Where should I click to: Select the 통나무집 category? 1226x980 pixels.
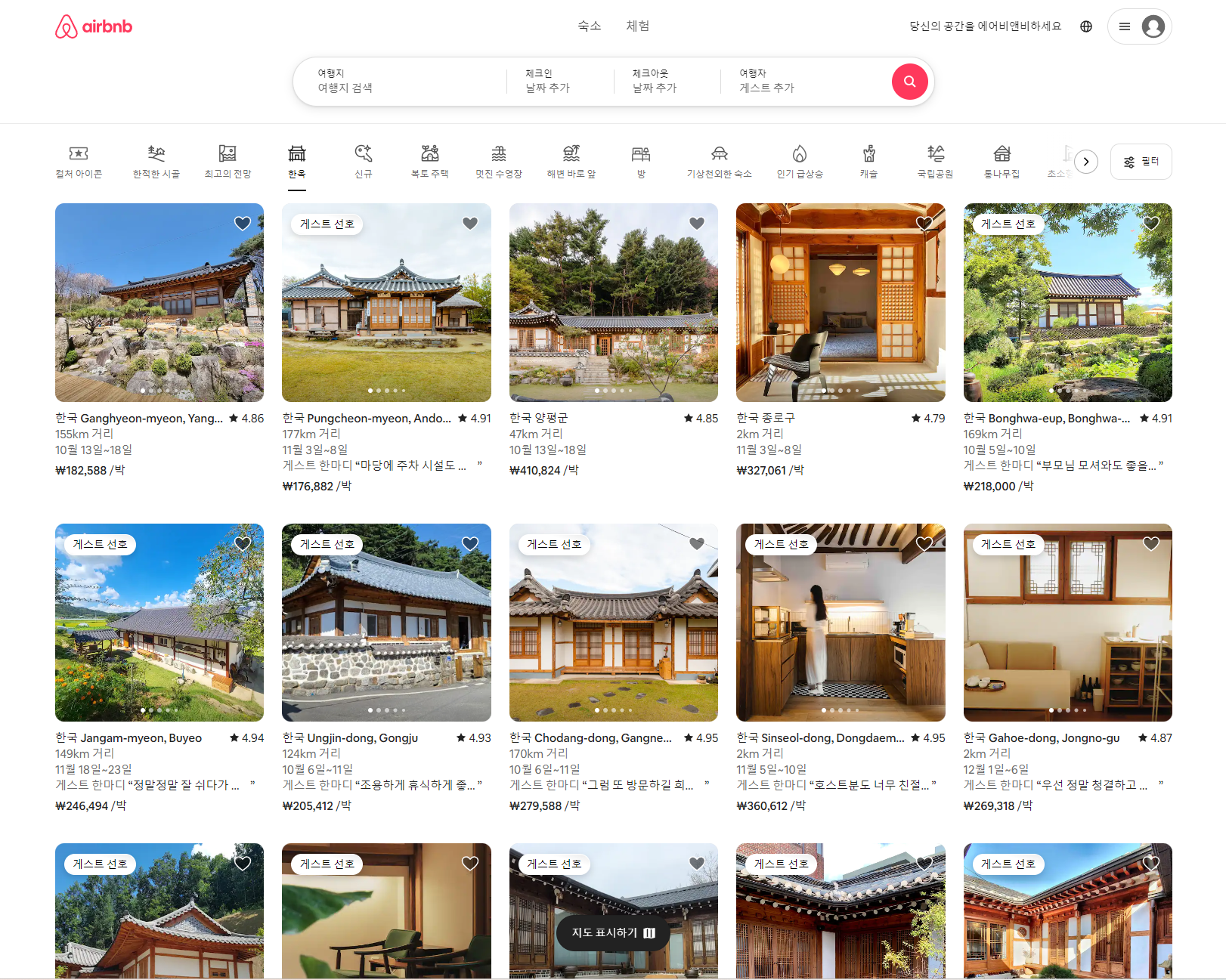click(1002, 162)
